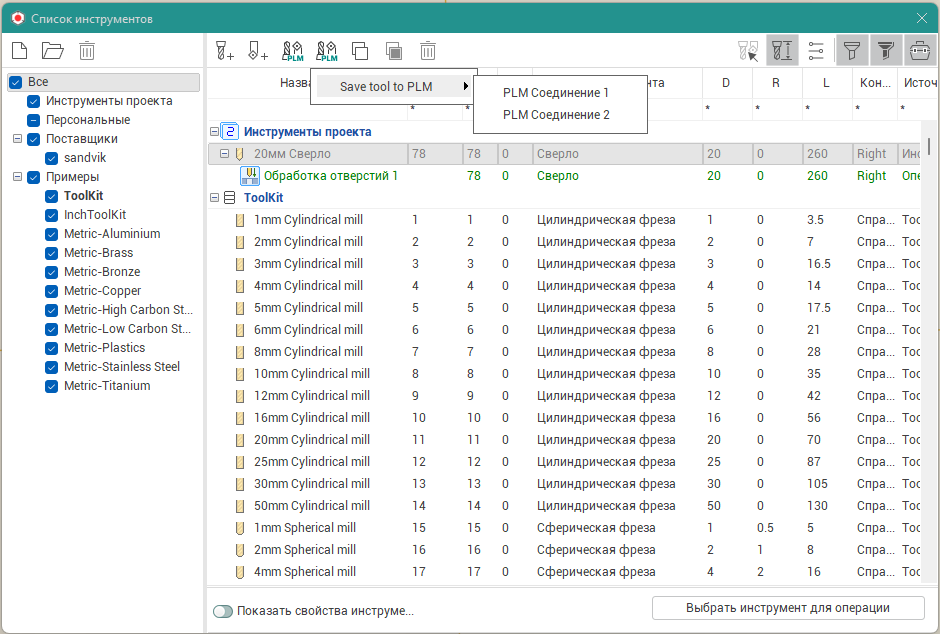The height and width of the screenshot is (634, 940).
Task: Click the add new milling tool icon
Action: (x=225, y=50)
